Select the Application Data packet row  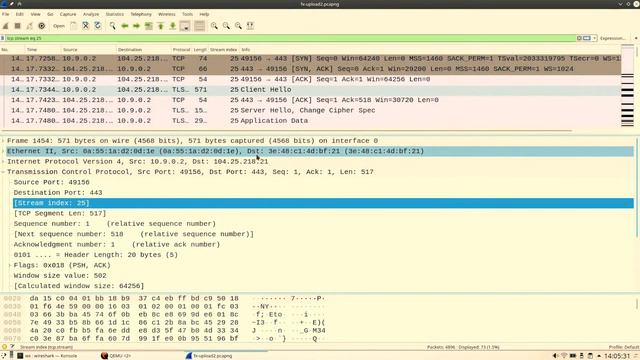click(310, 120)
